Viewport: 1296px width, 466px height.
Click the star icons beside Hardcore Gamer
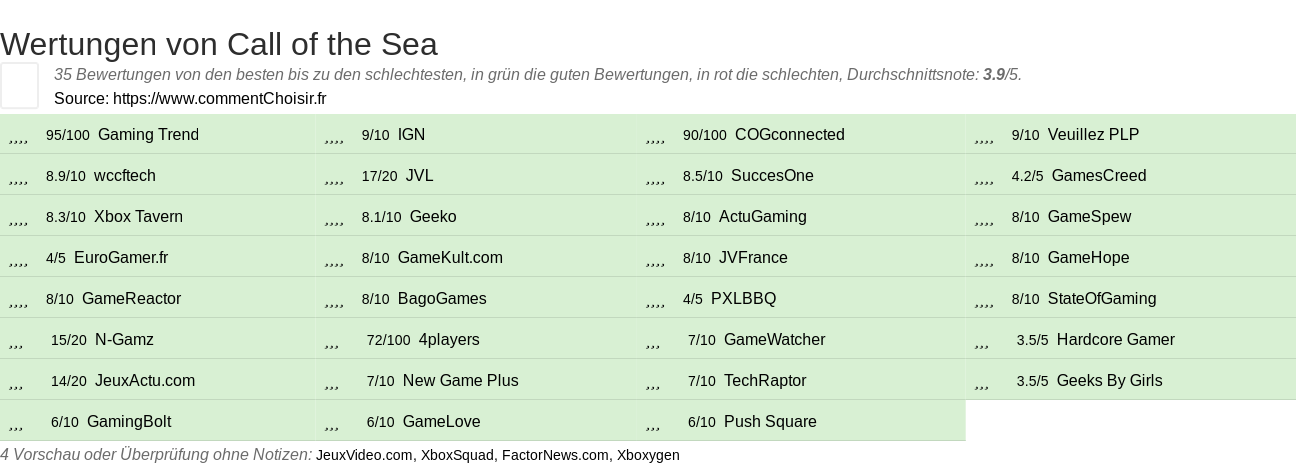pyautogui.click(x=982, y=340)
